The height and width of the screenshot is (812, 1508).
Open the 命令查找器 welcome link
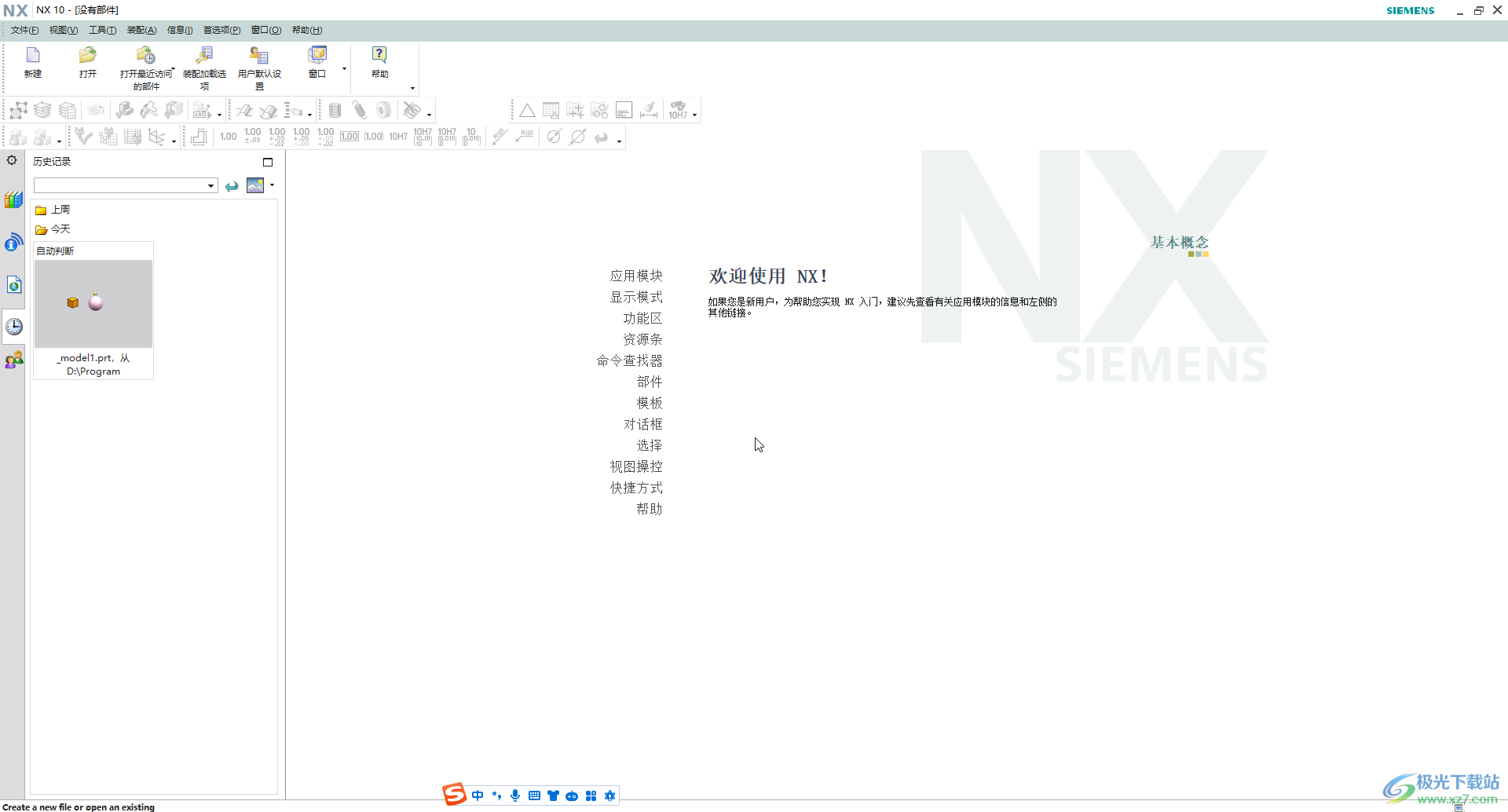629,360
